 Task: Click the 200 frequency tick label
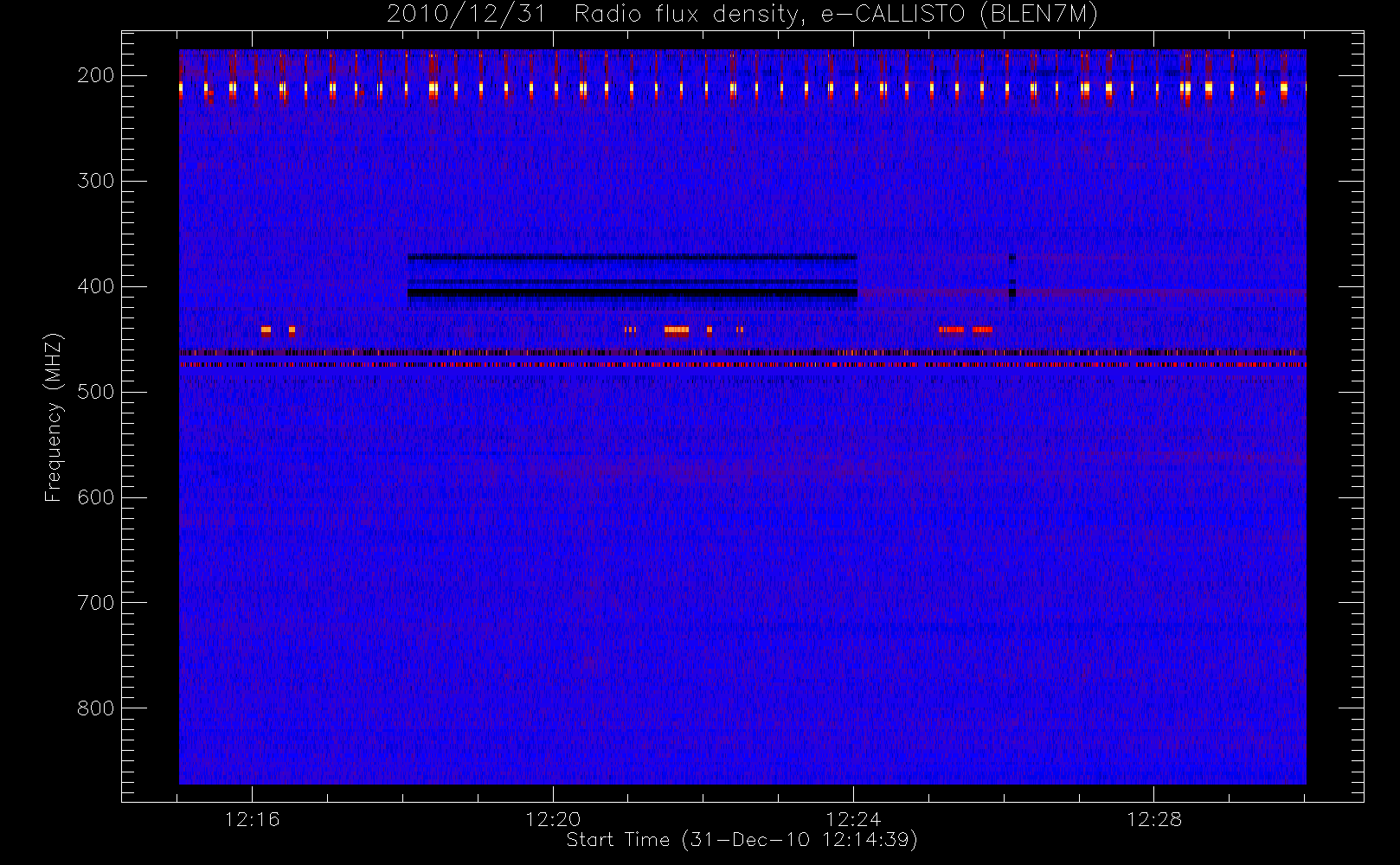tap(96, 75)
